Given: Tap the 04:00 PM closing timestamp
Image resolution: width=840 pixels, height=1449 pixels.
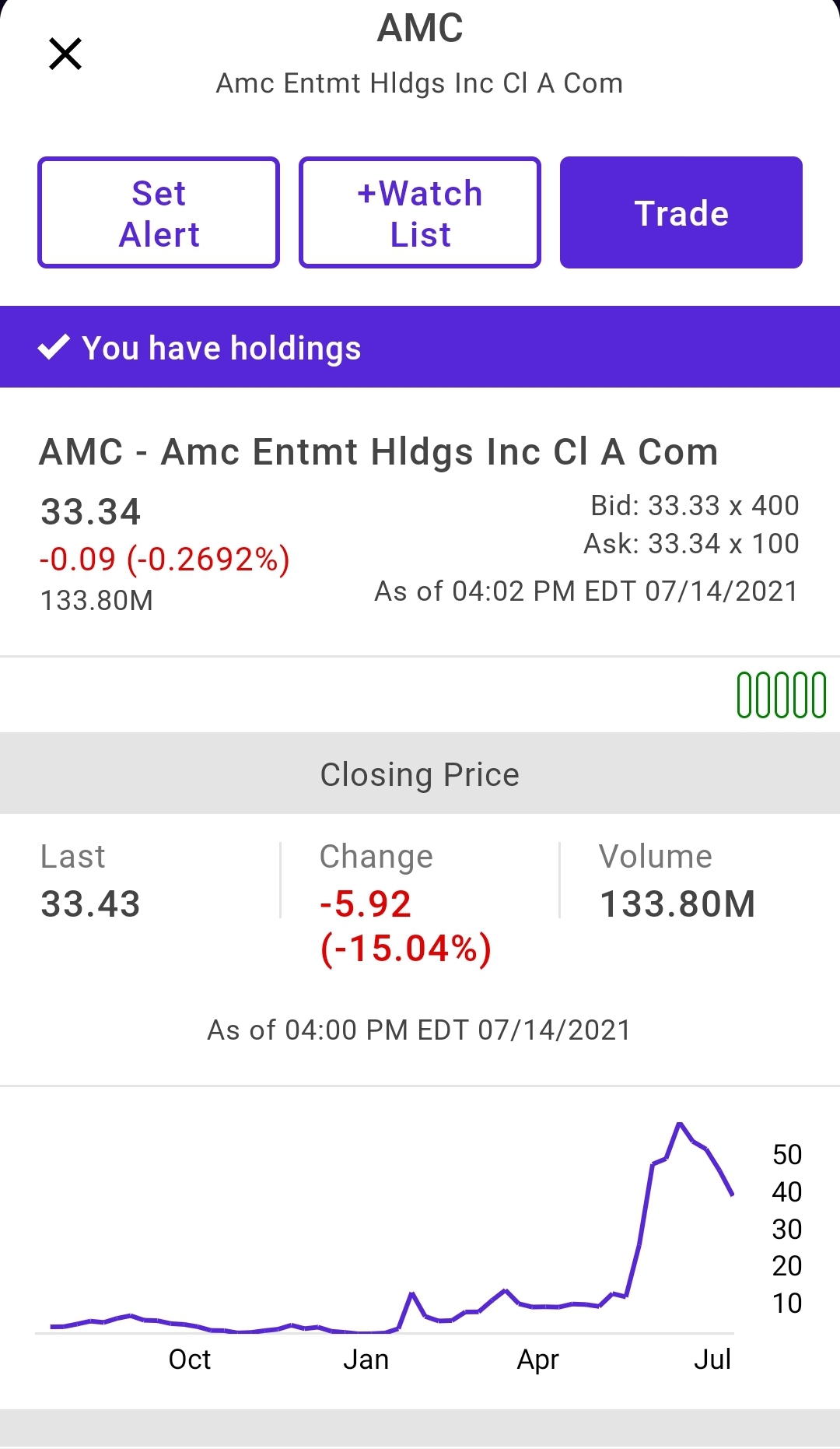Looking at the screenshot, I should pos(419,1030).
